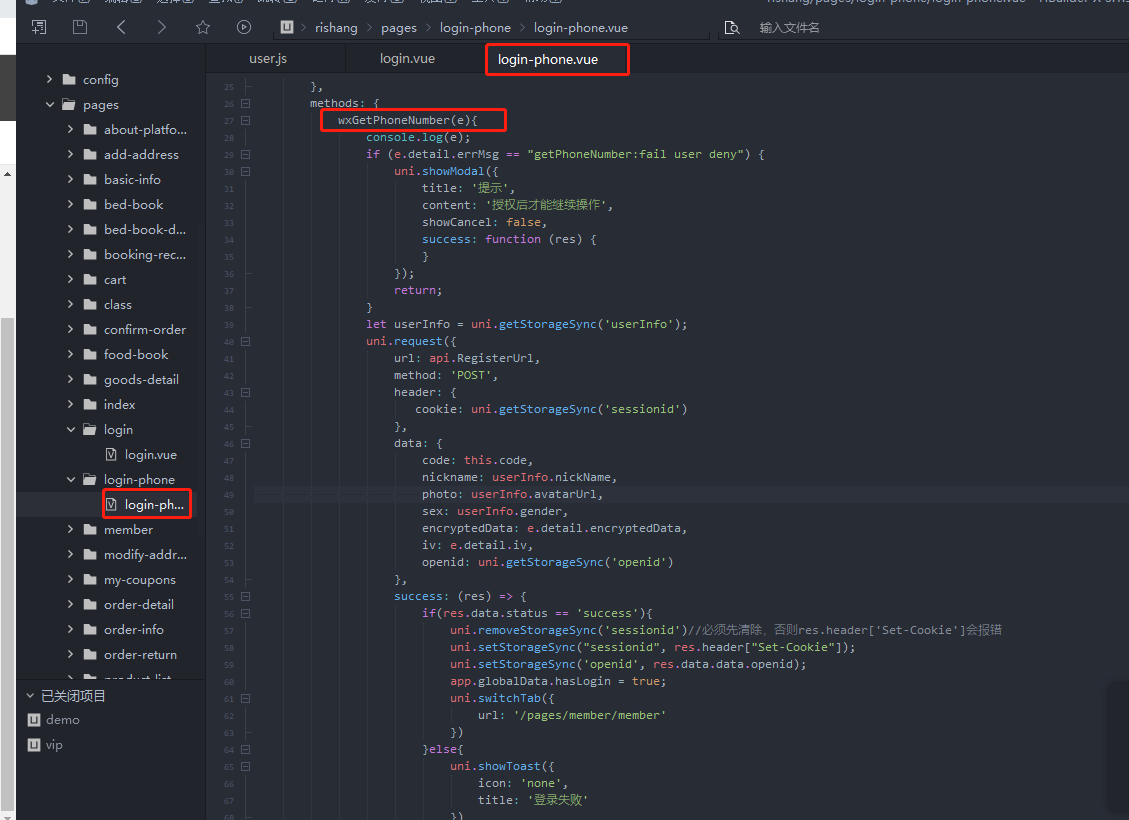Screen dimensions: 1129x820
Task: Expand the modify-addr... folder
Action: pyautogui.click(x=71, y=554)
